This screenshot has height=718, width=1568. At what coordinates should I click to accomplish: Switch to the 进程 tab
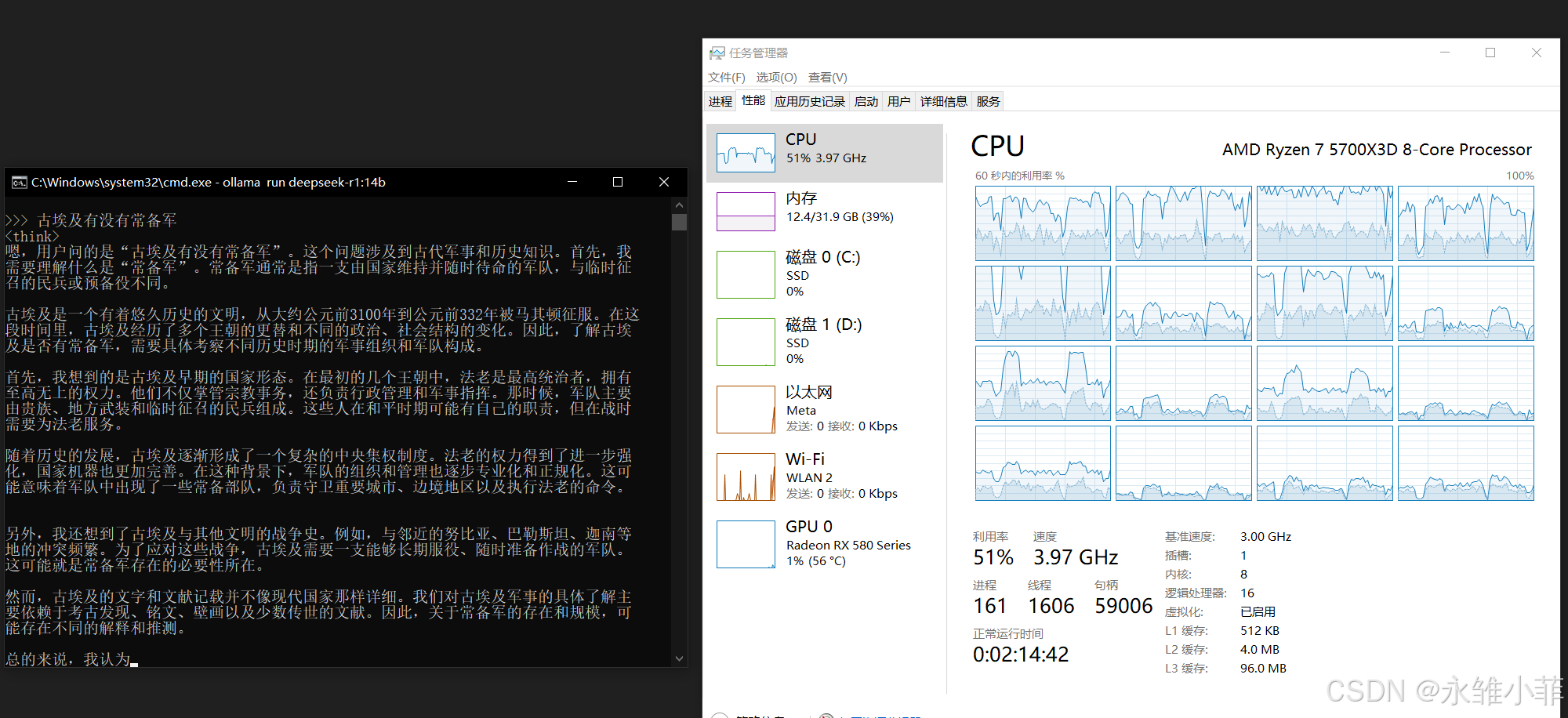coord(720,100)
